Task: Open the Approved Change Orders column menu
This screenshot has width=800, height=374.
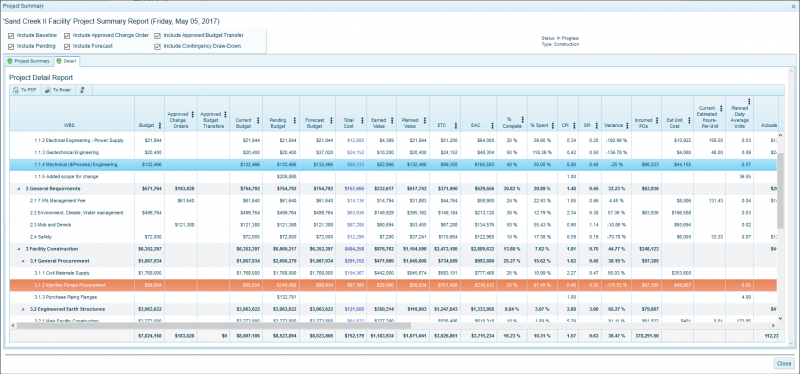Action: 192,114
